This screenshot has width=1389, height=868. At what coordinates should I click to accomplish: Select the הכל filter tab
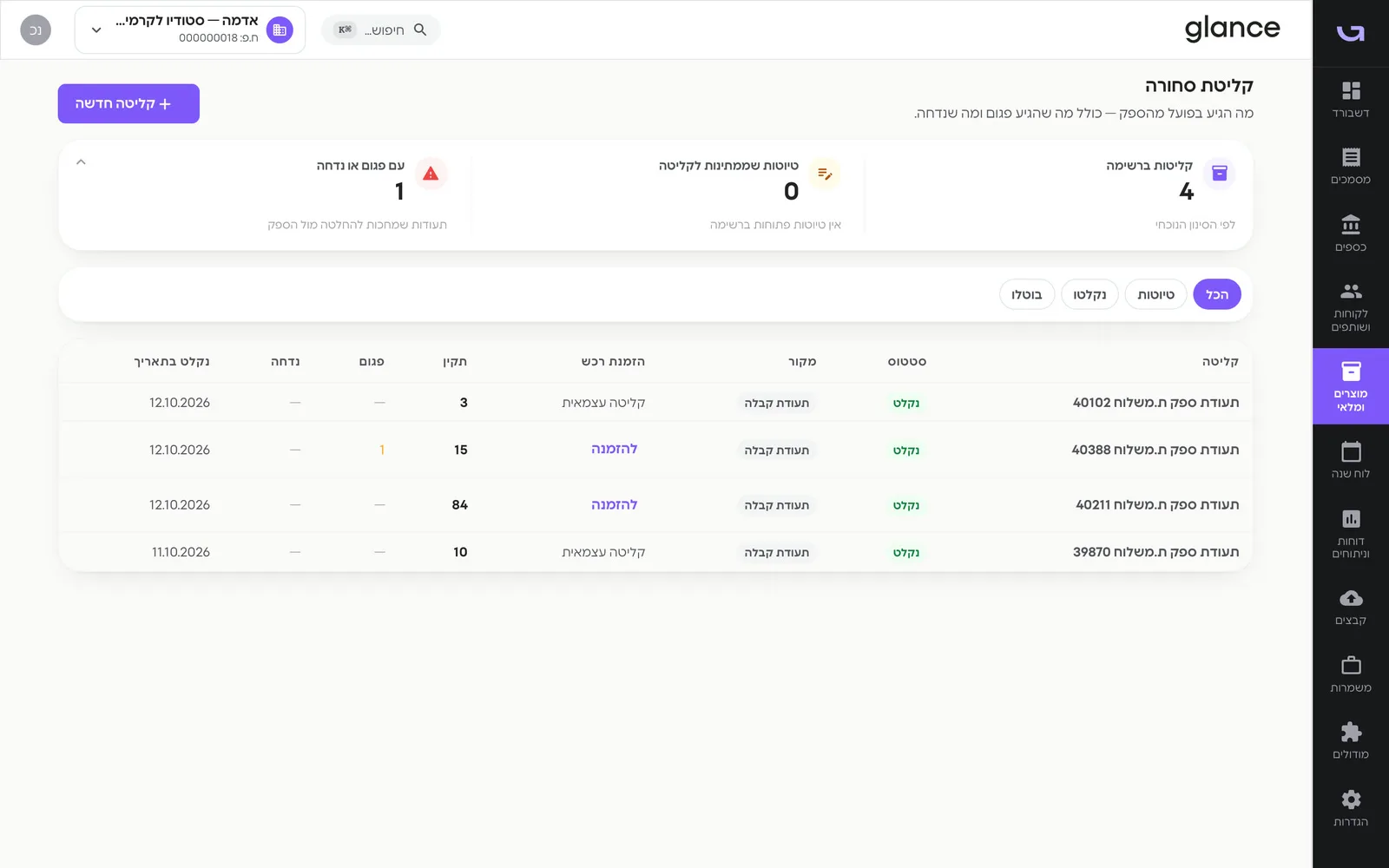(x=1217, y=294)
